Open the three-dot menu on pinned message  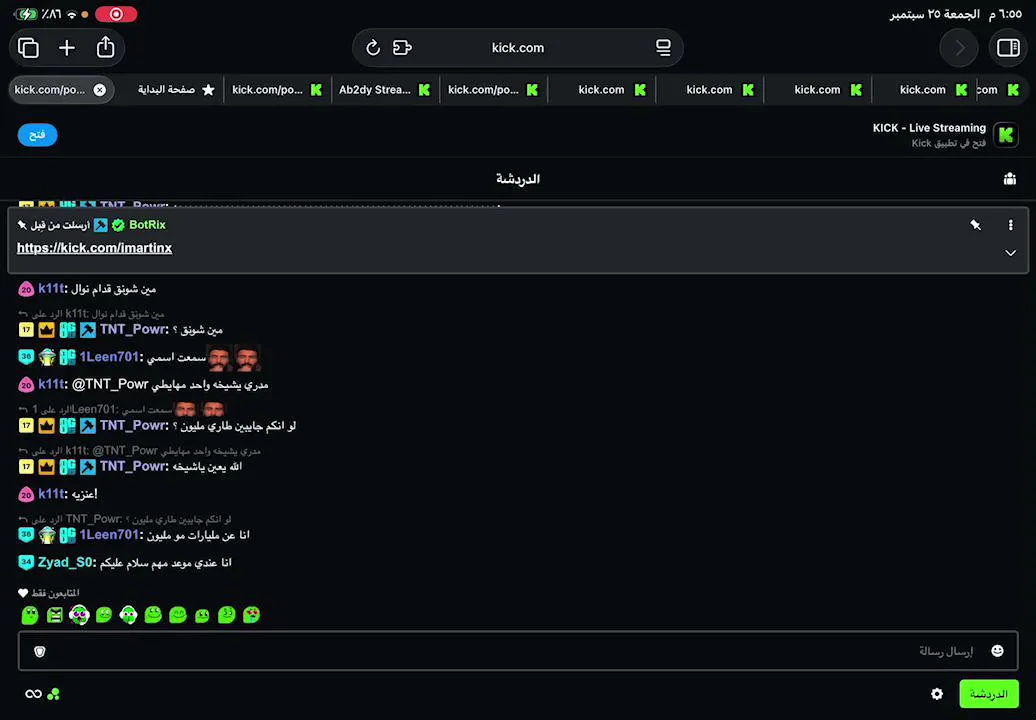(x=1010, y=225)
